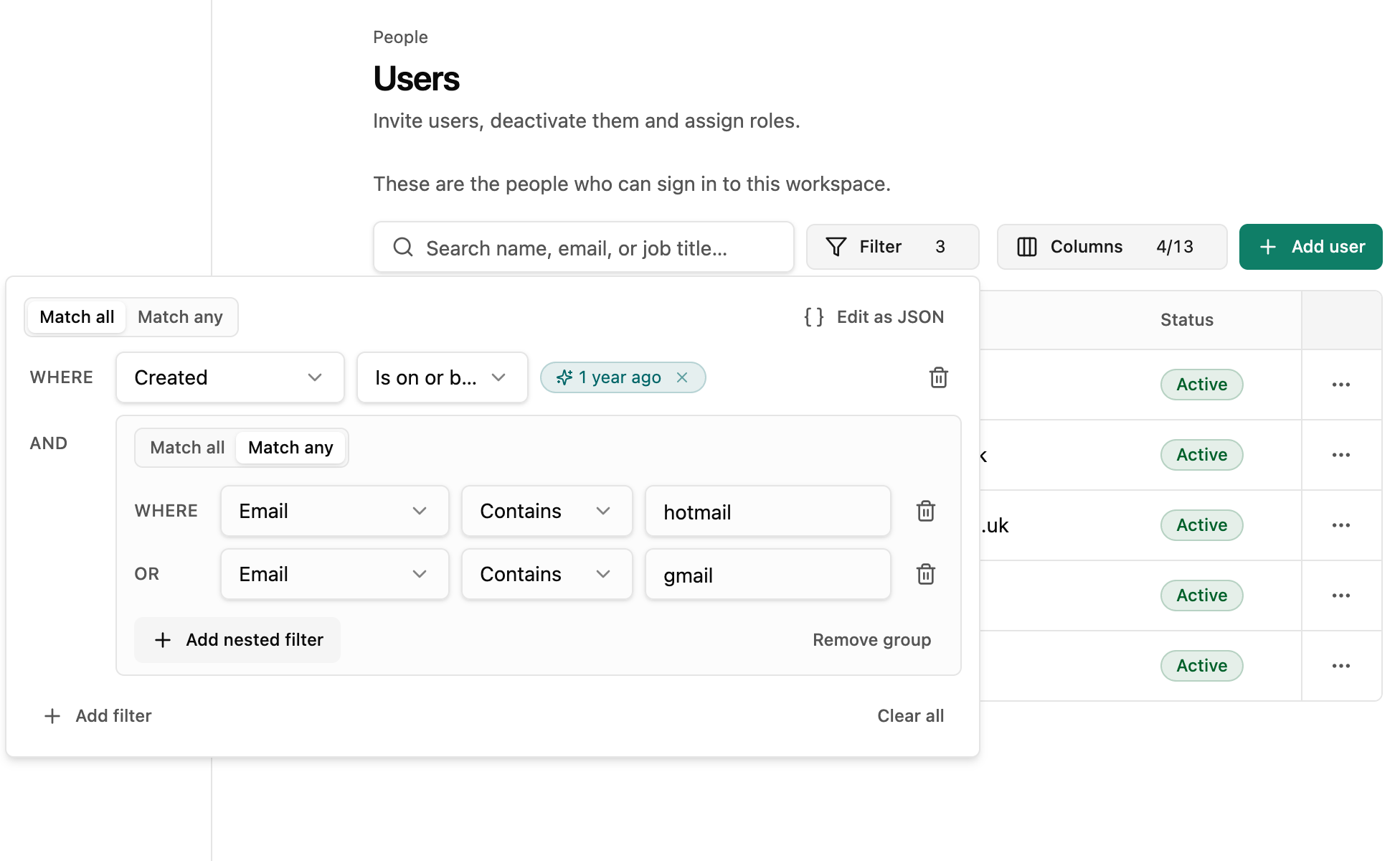
Task: Click the Add filter button
Action: (x=98, y=716)
